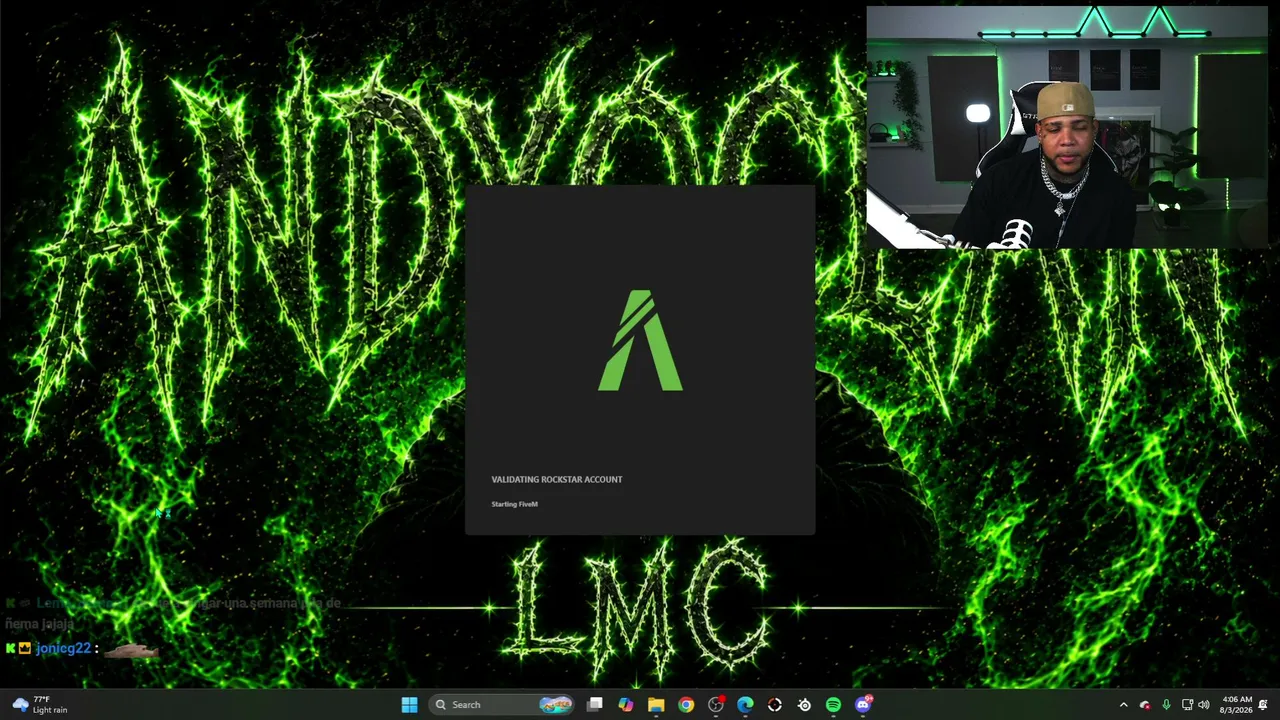The width and height of the screenshot is (1280, 720).
Task: Open File Explorer from the taskbar
Action: tap(656, 705)
